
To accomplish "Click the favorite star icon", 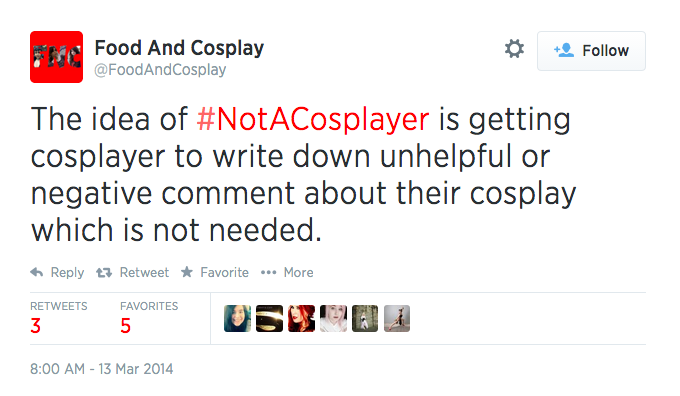I will click(x=187, y=272).
